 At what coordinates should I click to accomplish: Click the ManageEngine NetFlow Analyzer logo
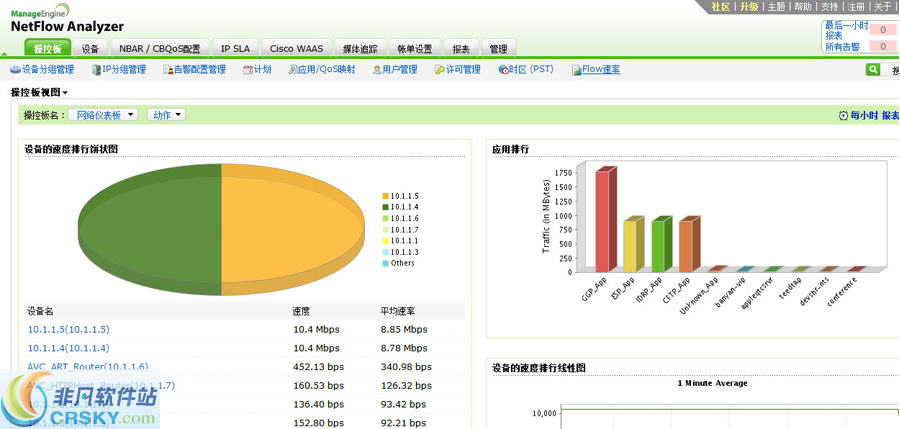(67, 18)
